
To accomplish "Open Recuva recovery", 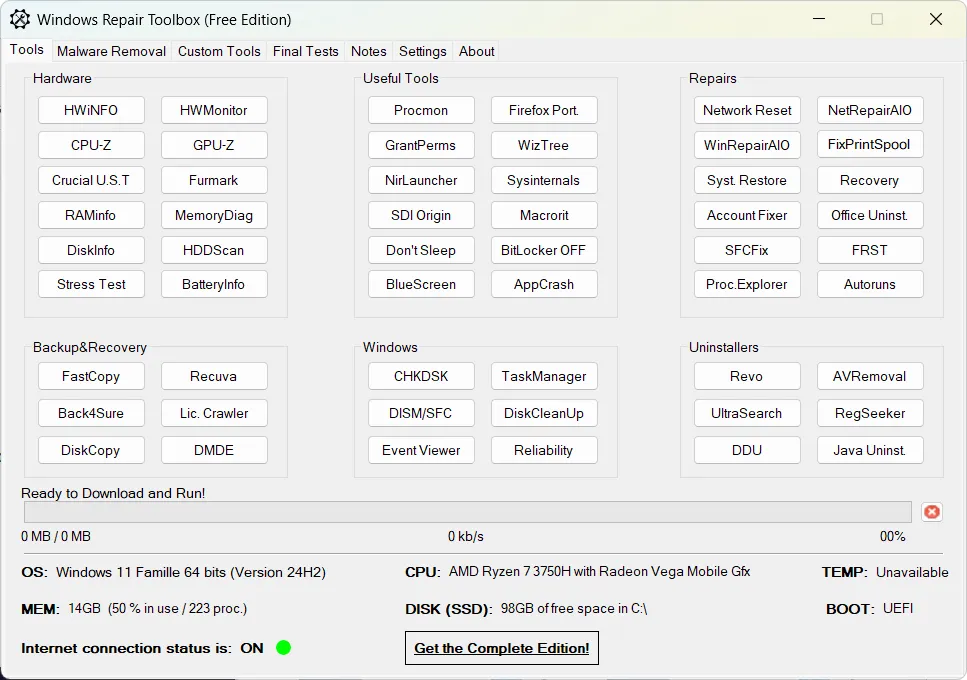I will pos(214,376).
